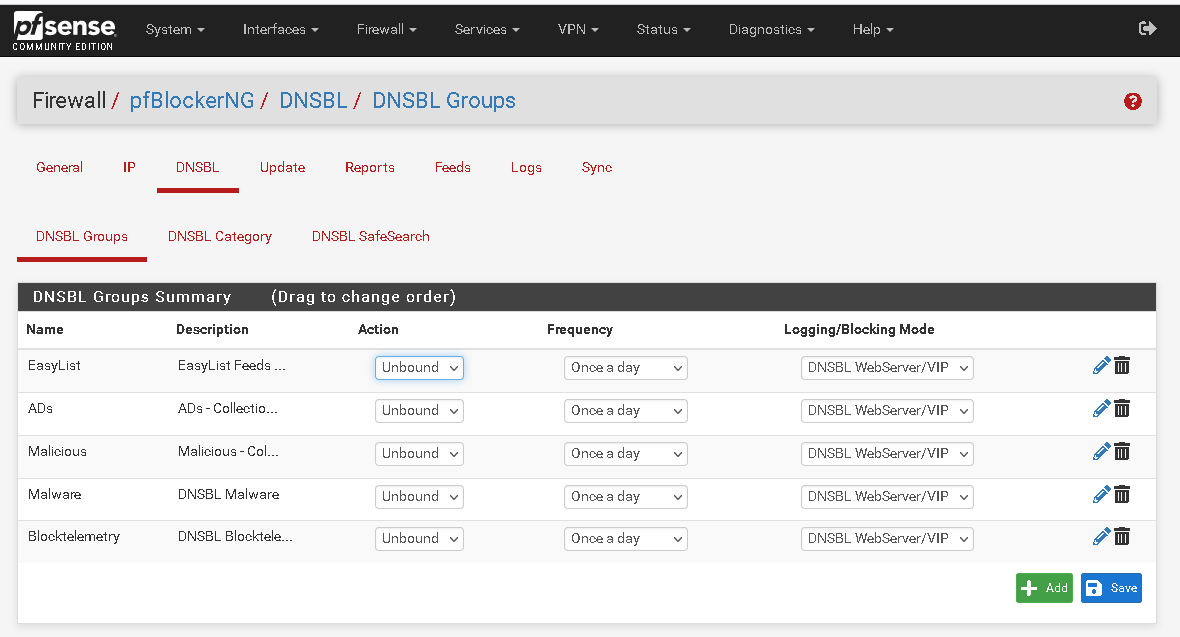Edit the Malware group with pencil icon

coord(1101,495)
